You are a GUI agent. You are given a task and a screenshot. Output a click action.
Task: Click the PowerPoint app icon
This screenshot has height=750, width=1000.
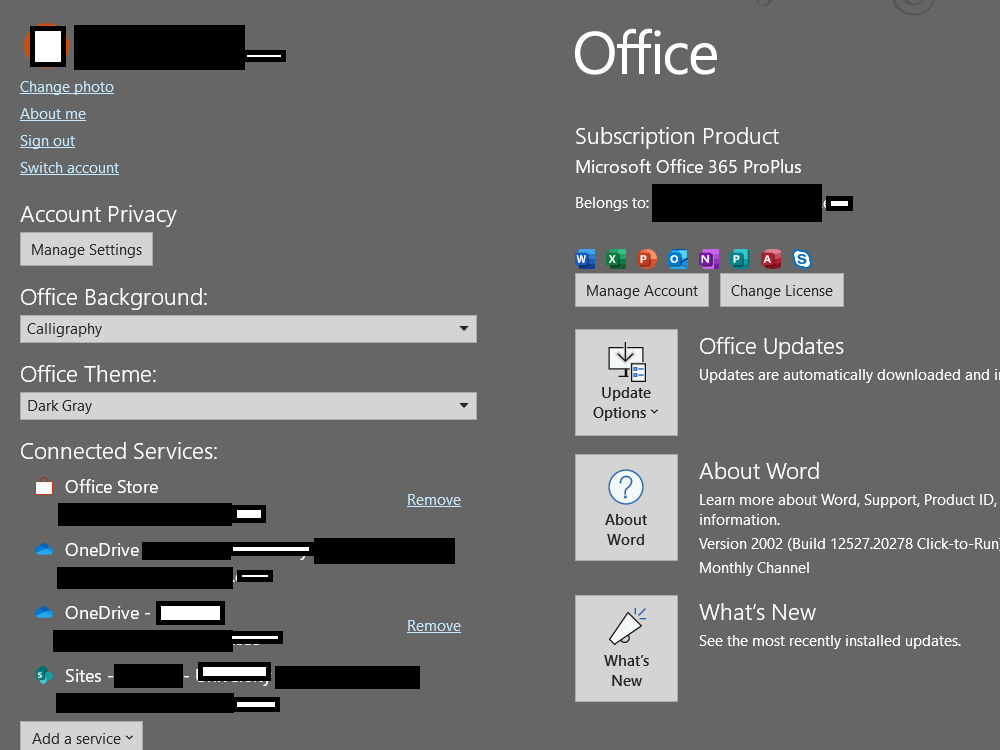tap(647, 259)
